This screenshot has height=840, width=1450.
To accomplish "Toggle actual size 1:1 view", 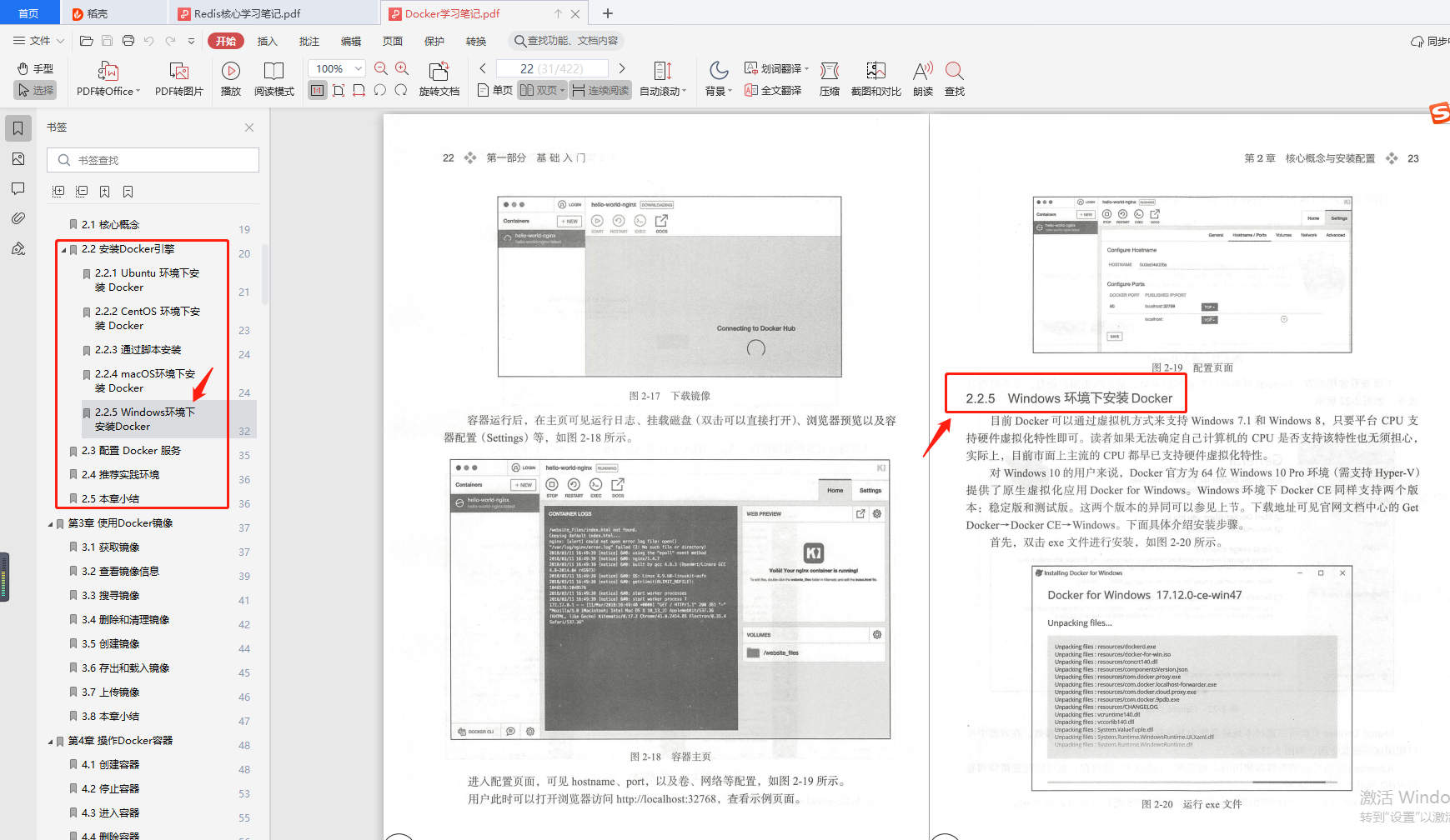I will click(x=317, y=90).
